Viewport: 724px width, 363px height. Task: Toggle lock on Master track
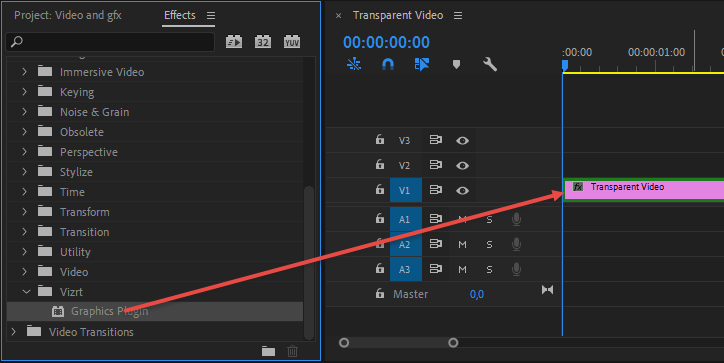(380, 293)
